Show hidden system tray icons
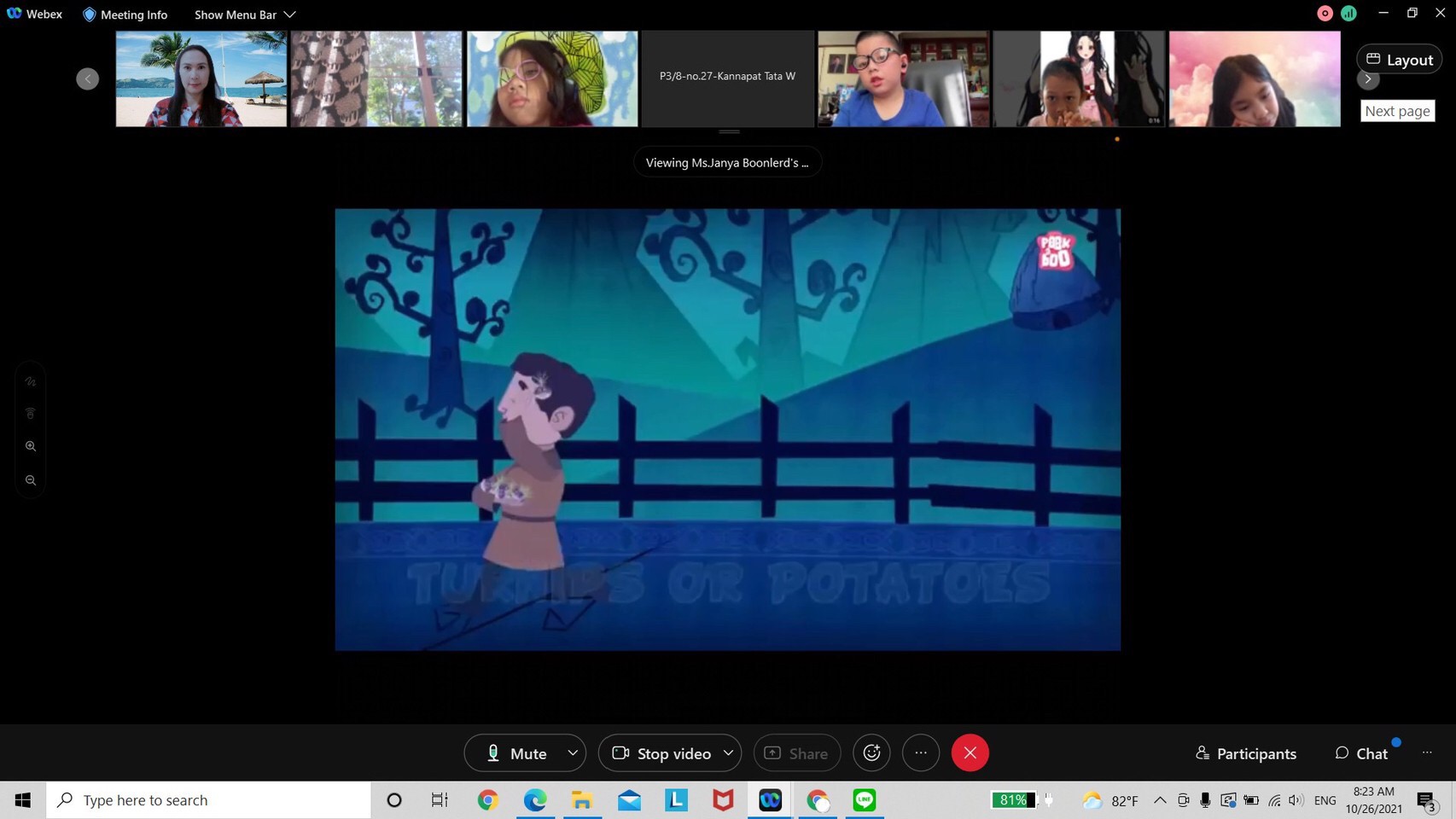1456x819 pixels. [1160, 800]
